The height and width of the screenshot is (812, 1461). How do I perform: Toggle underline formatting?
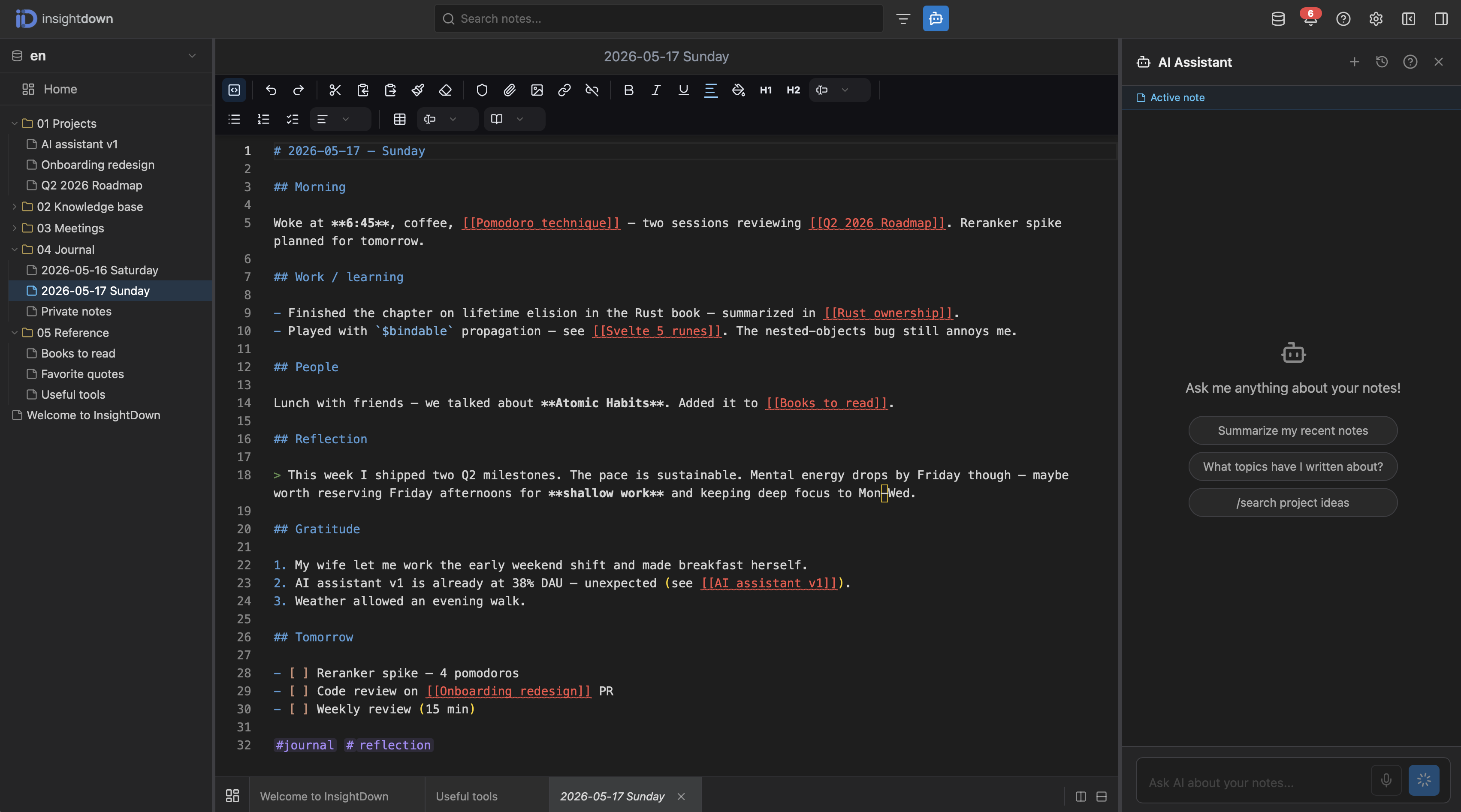(x=683, y=90)
